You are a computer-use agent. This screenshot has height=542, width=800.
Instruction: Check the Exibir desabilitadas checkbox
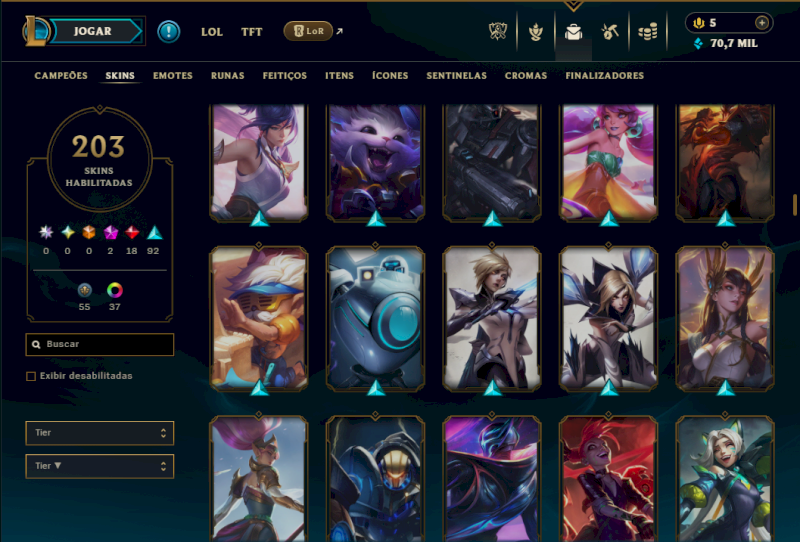pos(31,376)
